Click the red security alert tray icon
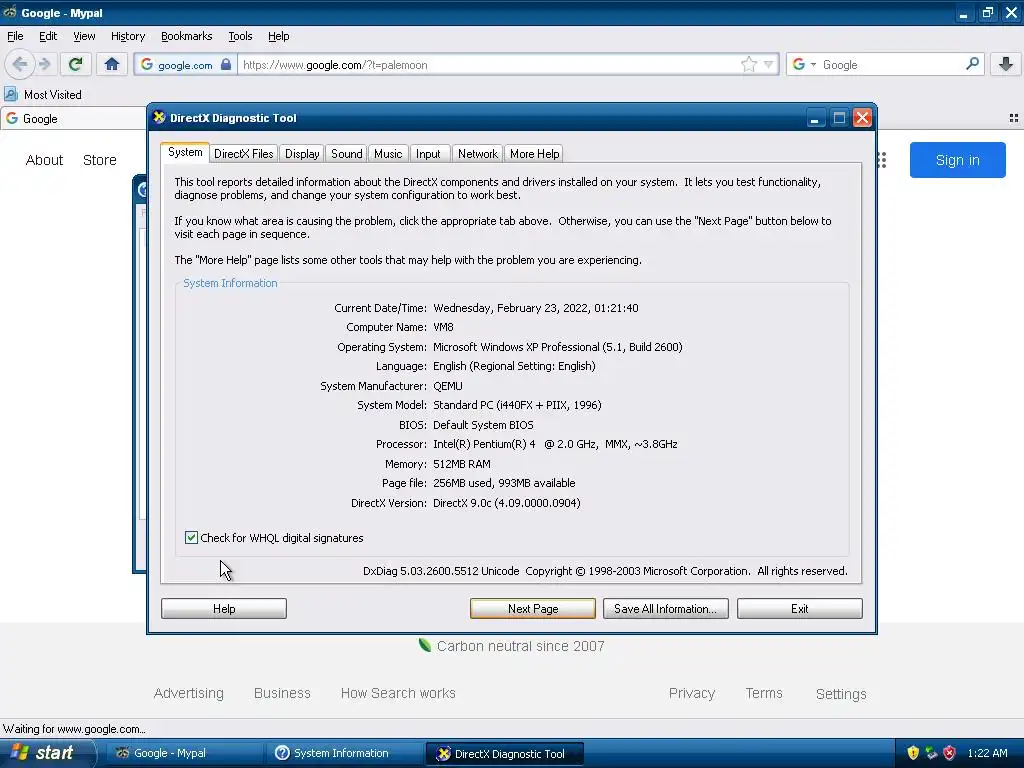The width and height of the screenshot is (1024, 768). [x=950, y=753]
